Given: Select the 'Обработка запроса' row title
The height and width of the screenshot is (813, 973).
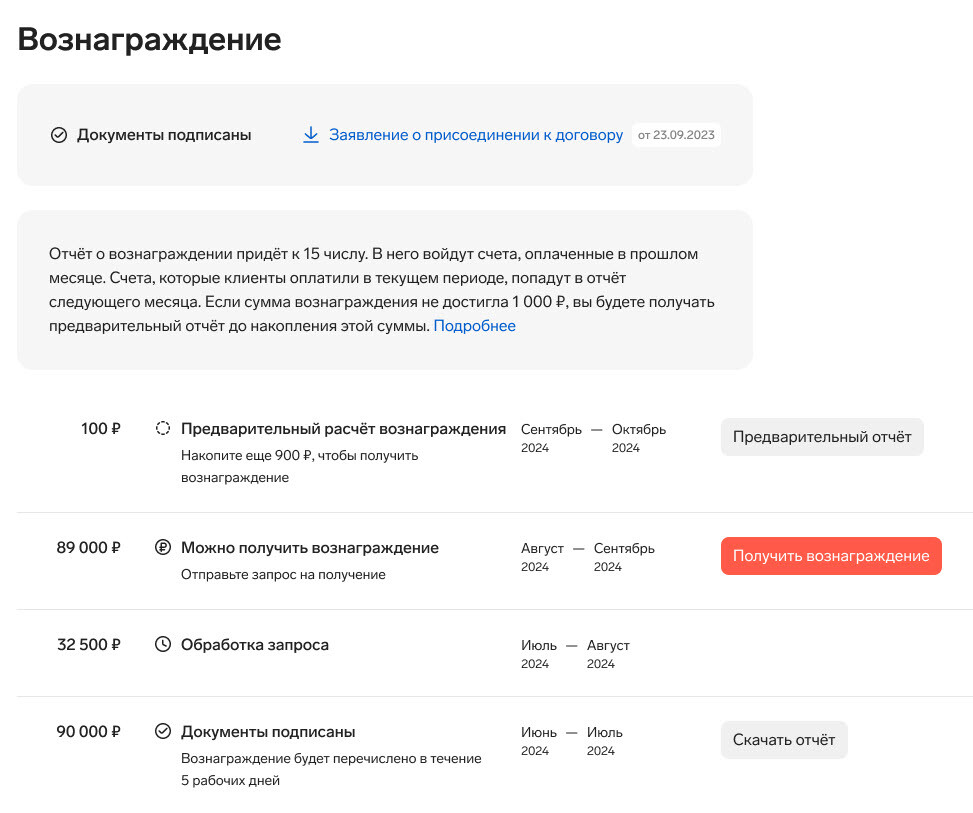Looking at the screenshot, I should point(254,645).
